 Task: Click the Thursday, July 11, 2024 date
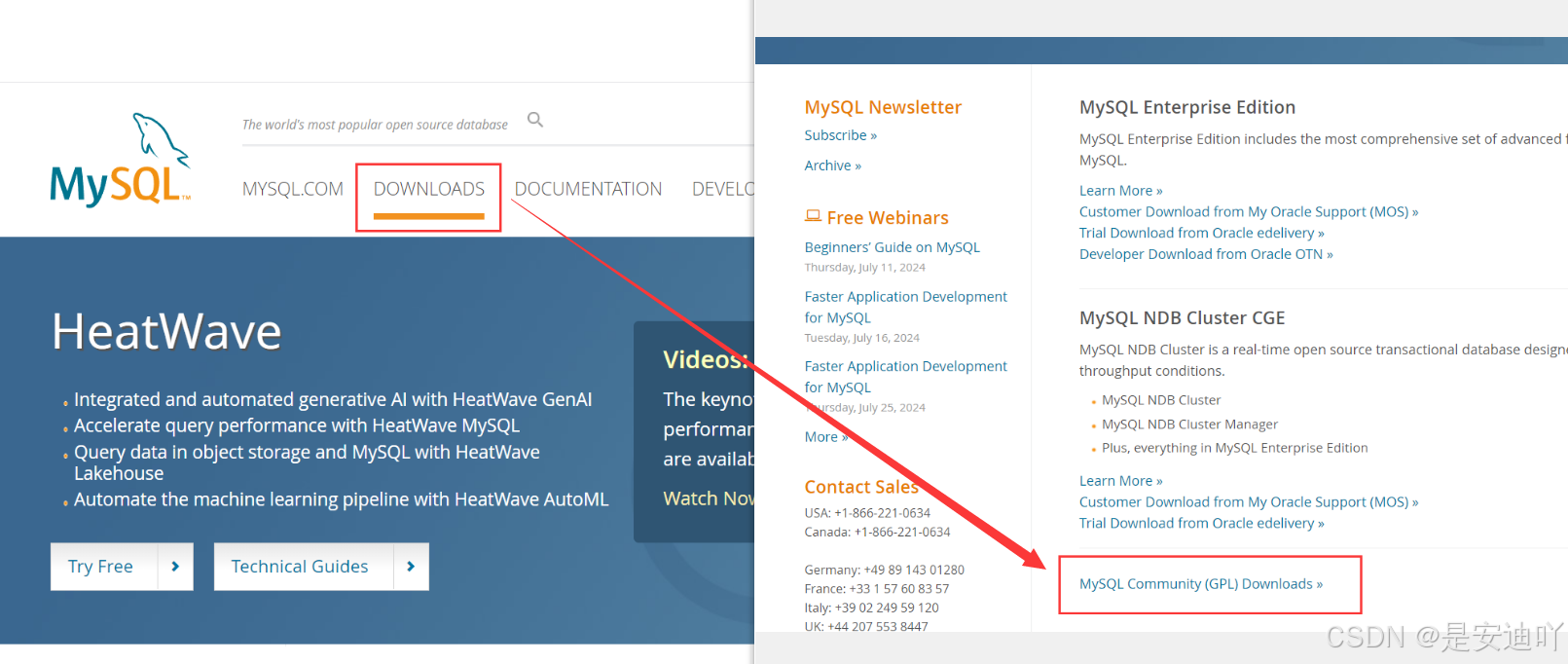pyautogui.click(x=864, y=268)
